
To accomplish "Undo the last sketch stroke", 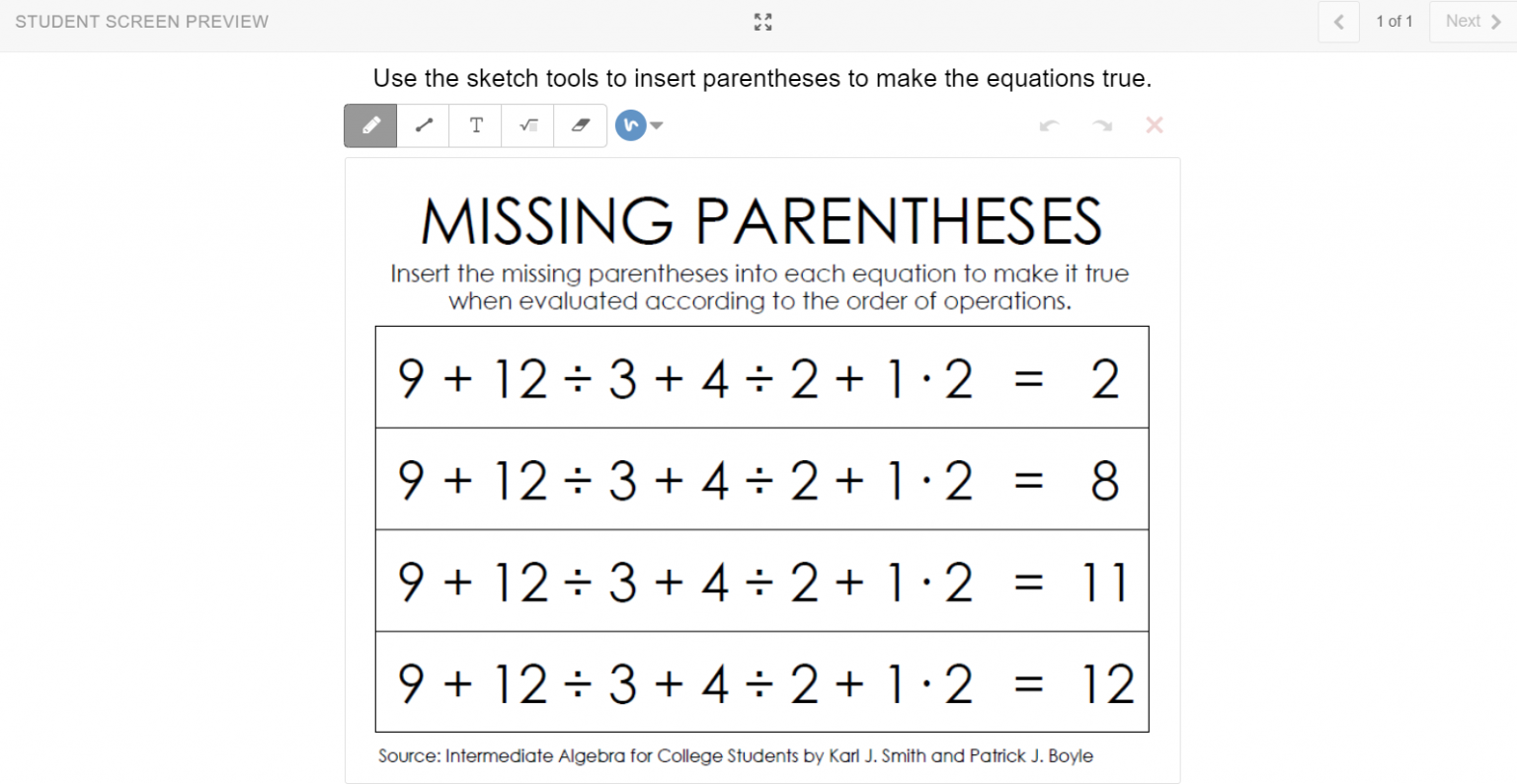I will (x=1049, y=125).
